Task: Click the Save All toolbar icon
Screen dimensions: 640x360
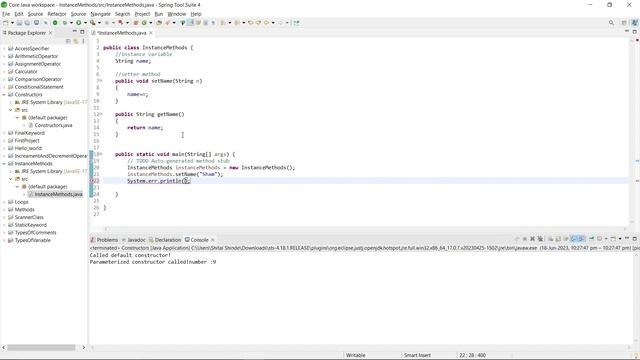Action: (x=27, y=23)
